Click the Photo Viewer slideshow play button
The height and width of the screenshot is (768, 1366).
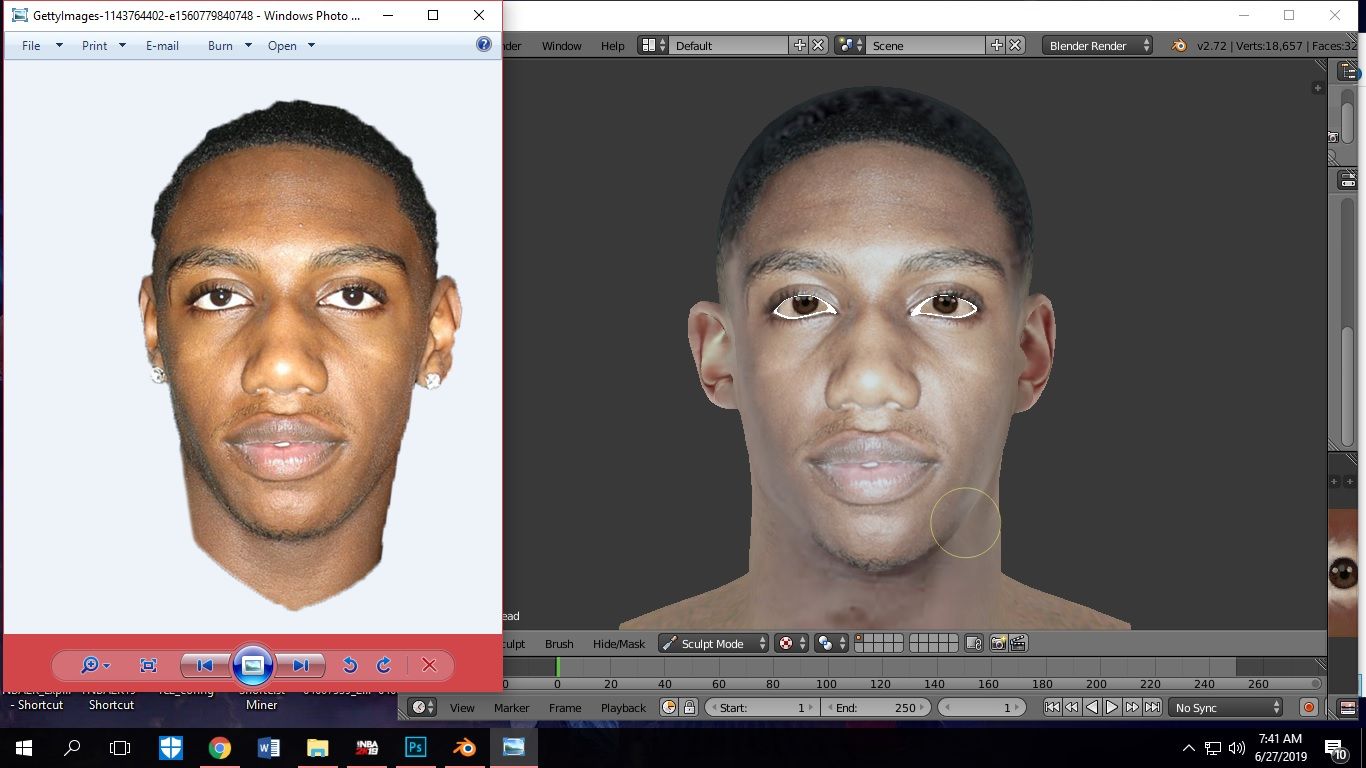coord(253,665)
